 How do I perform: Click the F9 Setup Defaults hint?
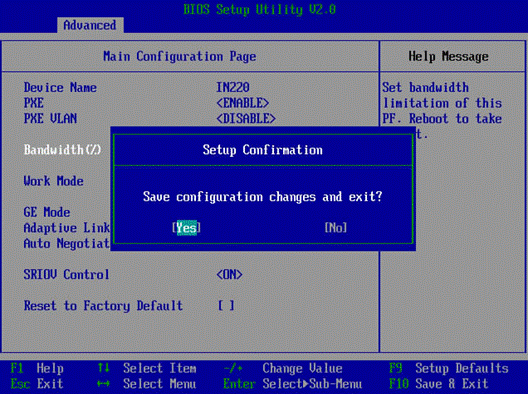(449, 368)
